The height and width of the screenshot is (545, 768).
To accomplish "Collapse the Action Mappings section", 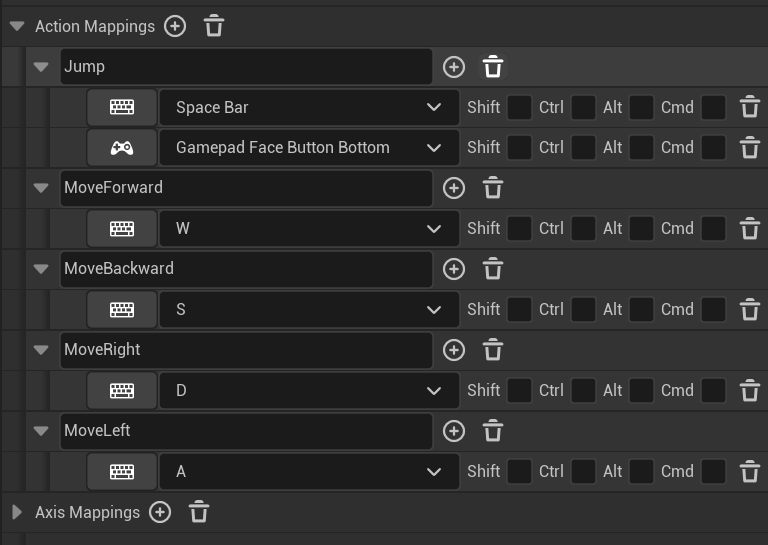I will [x=17, y=27].
